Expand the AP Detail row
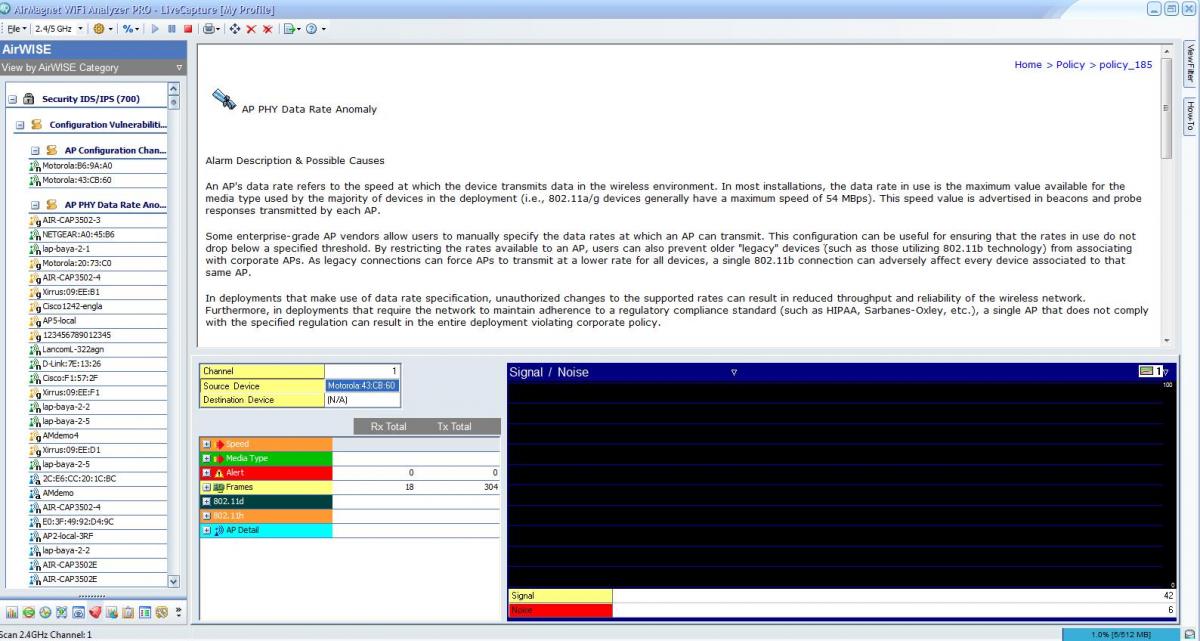Screen dimensions: 1200x641 click(207, 530)
